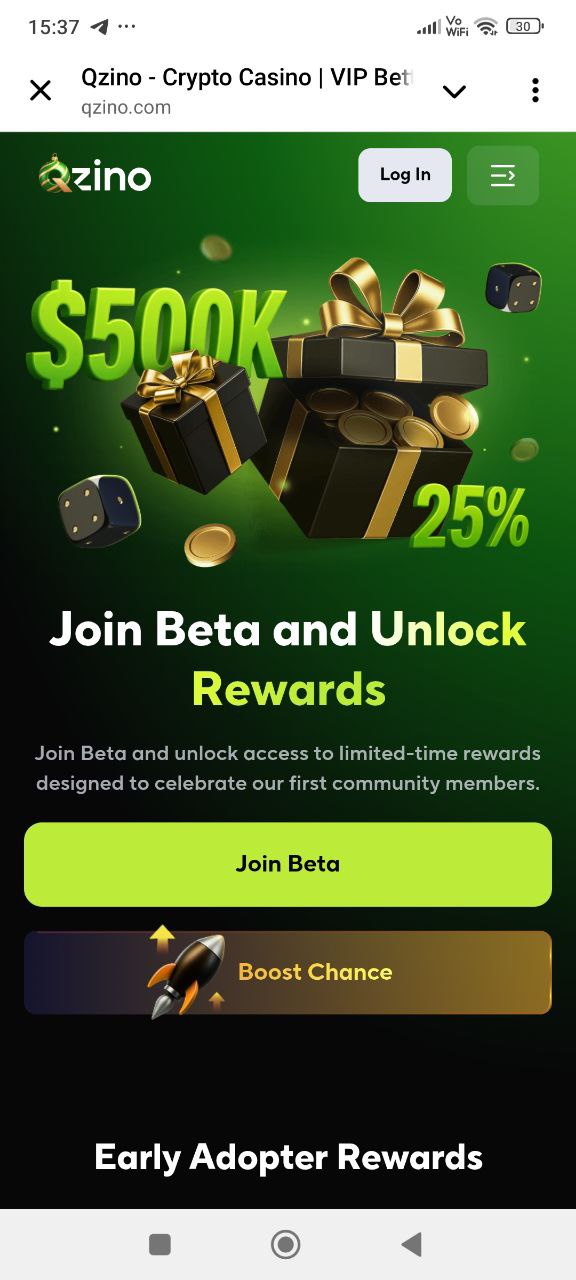Tap the Android recent apps square
Screen dimensions: 576x1280
click(x=160, y=1244)
